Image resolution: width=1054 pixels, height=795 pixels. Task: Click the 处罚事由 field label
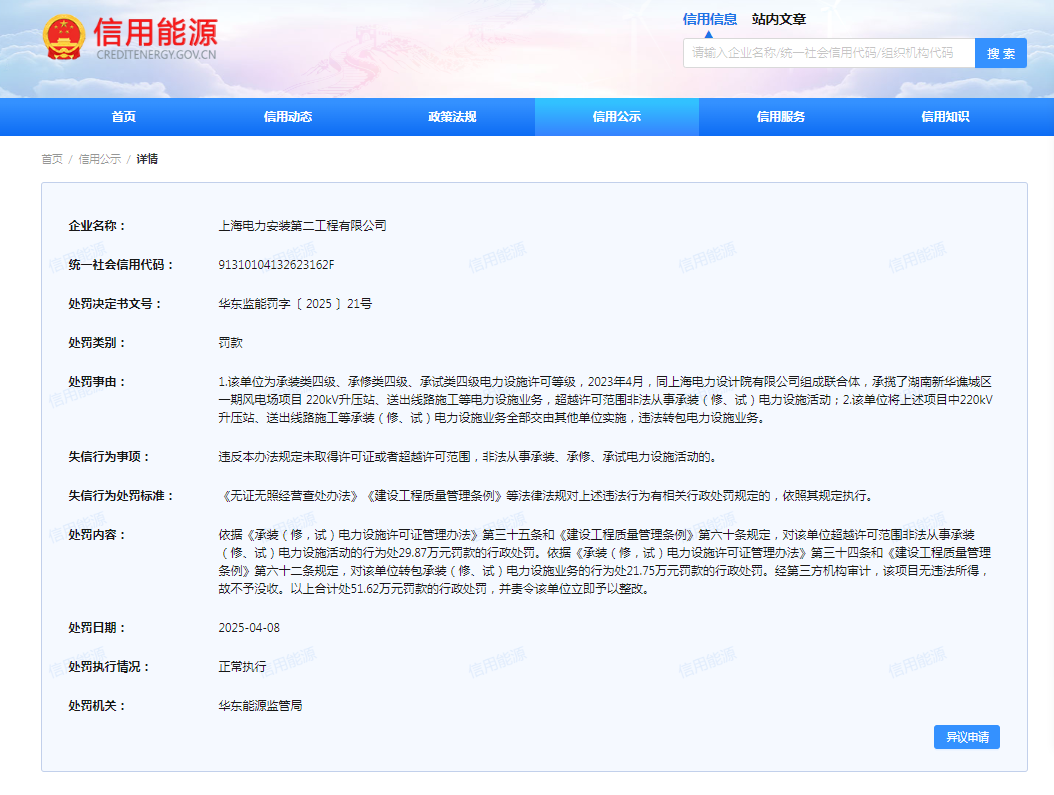coord(97,382)
